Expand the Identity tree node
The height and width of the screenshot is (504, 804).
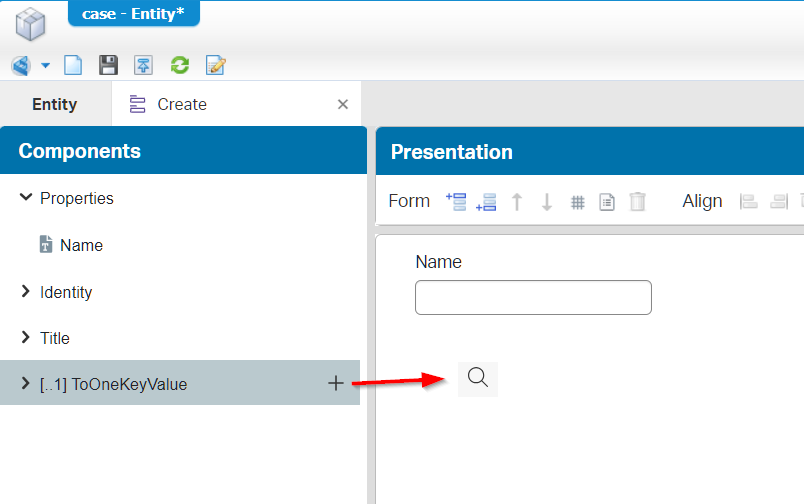[26, 292]
